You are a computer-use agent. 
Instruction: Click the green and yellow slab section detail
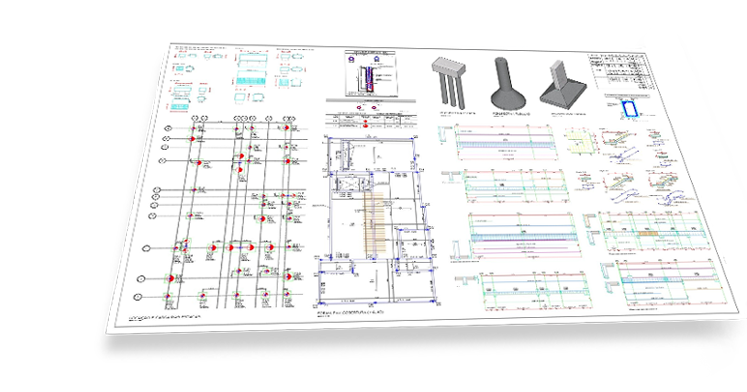tap(580, 141)
